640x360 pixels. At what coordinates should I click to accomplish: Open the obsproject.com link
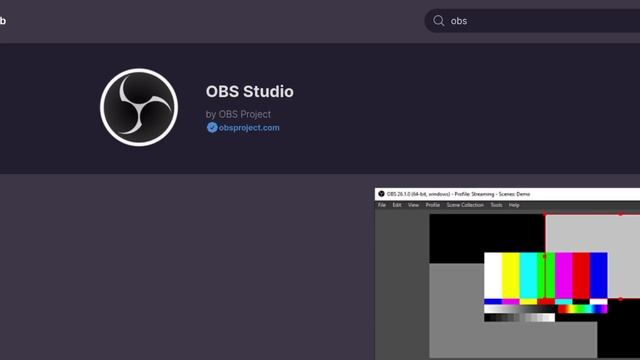tap(249, 128)
